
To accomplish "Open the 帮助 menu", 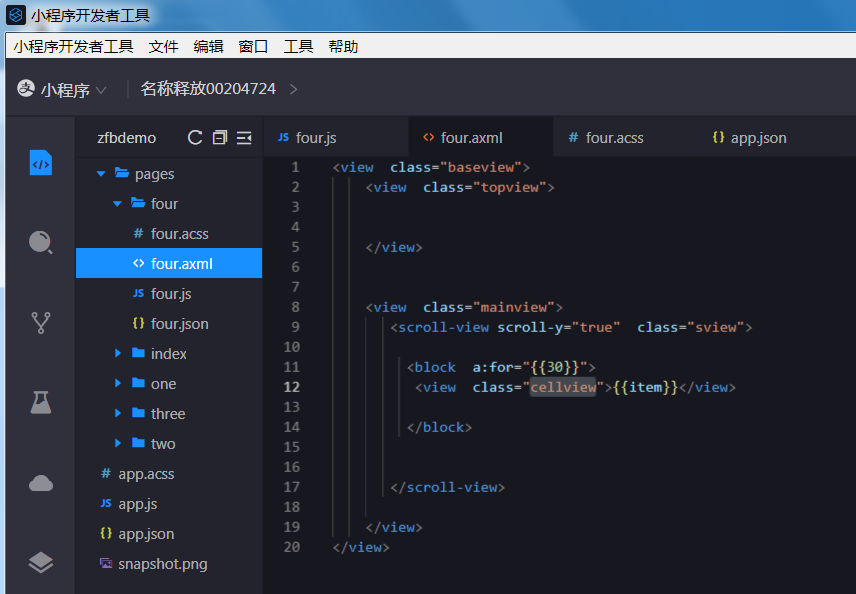I will [x=343, y=46].
